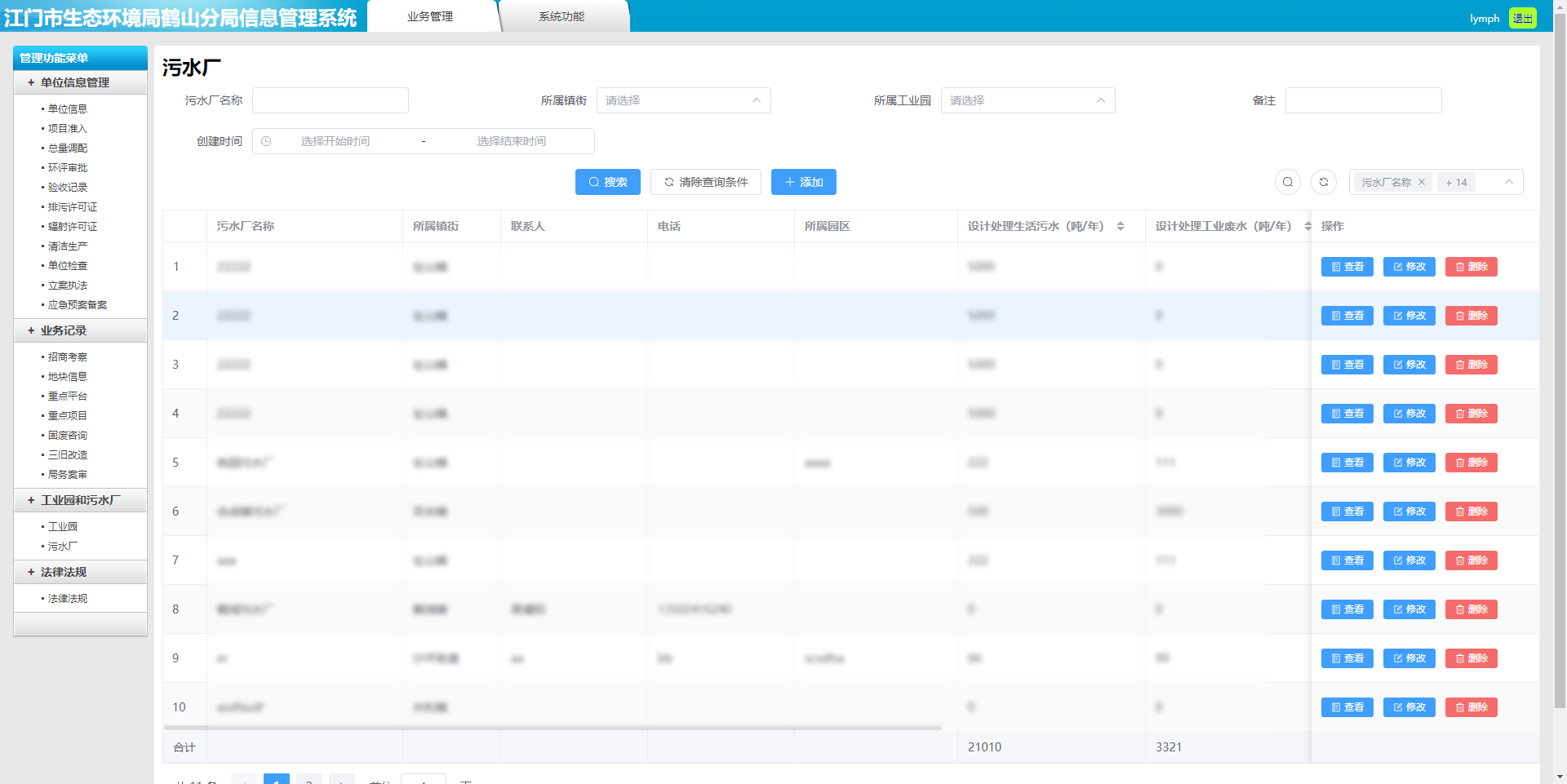Screen dimensions: 1567x784
Task: Delete row 7 with 删除 button
Action: click(1472, 560)
